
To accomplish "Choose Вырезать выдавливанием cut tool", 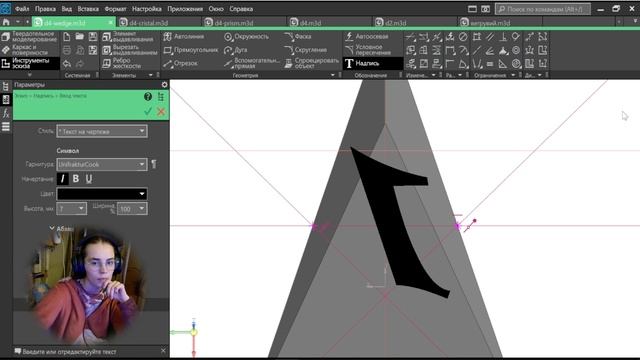I will tap(130, 50).
